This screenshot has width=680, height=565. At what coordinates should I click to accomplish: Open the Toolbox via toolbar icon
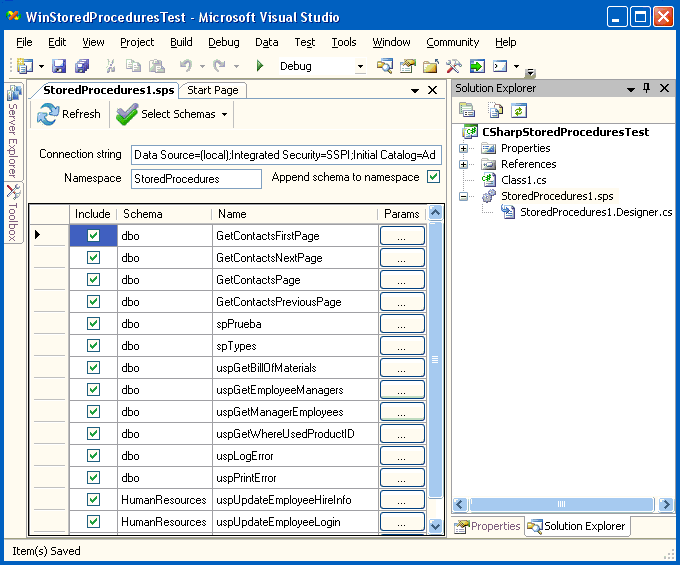tap(454, 66)
